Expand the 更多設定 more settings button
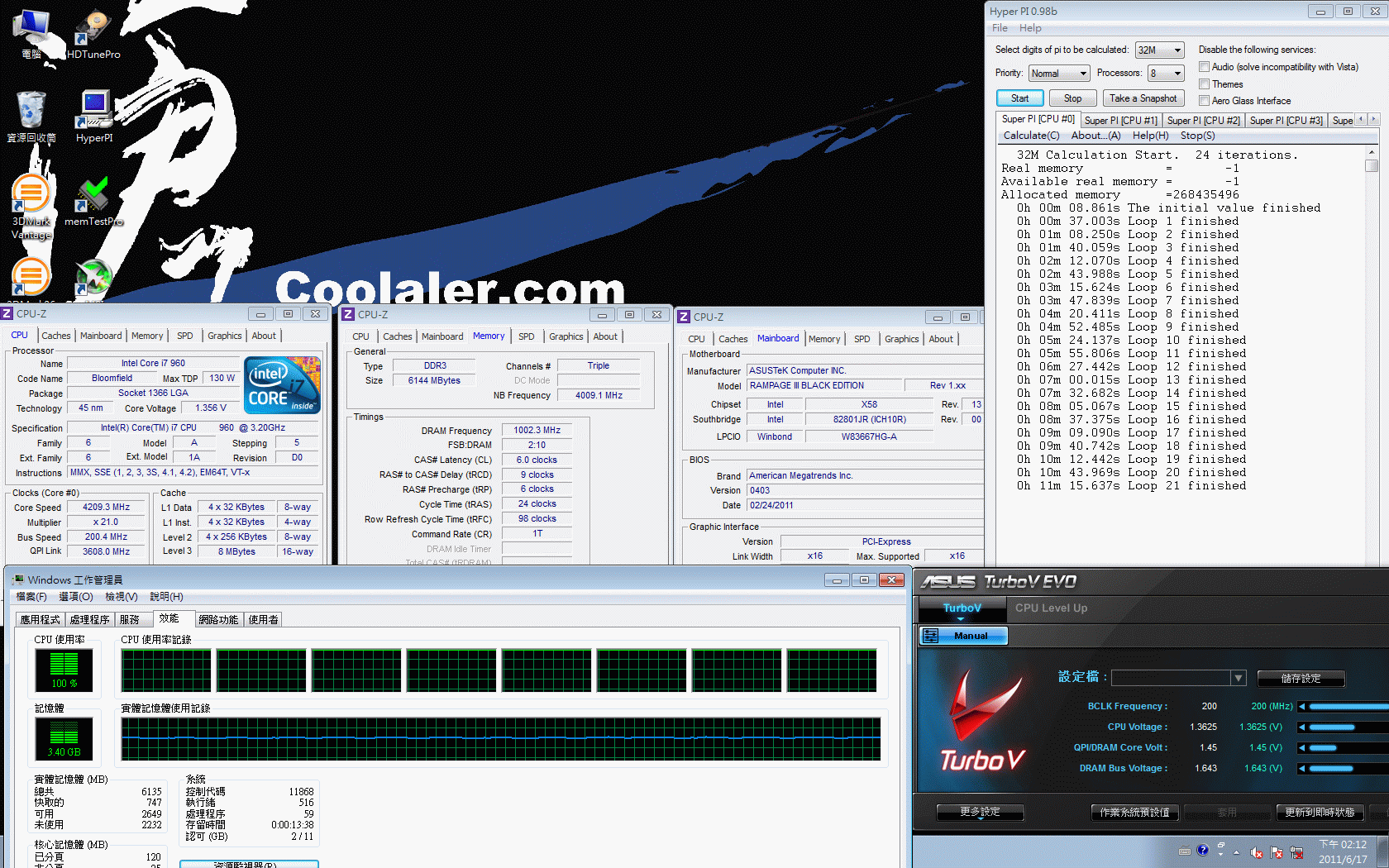1389x868 pixels. [x=981, y=813]
